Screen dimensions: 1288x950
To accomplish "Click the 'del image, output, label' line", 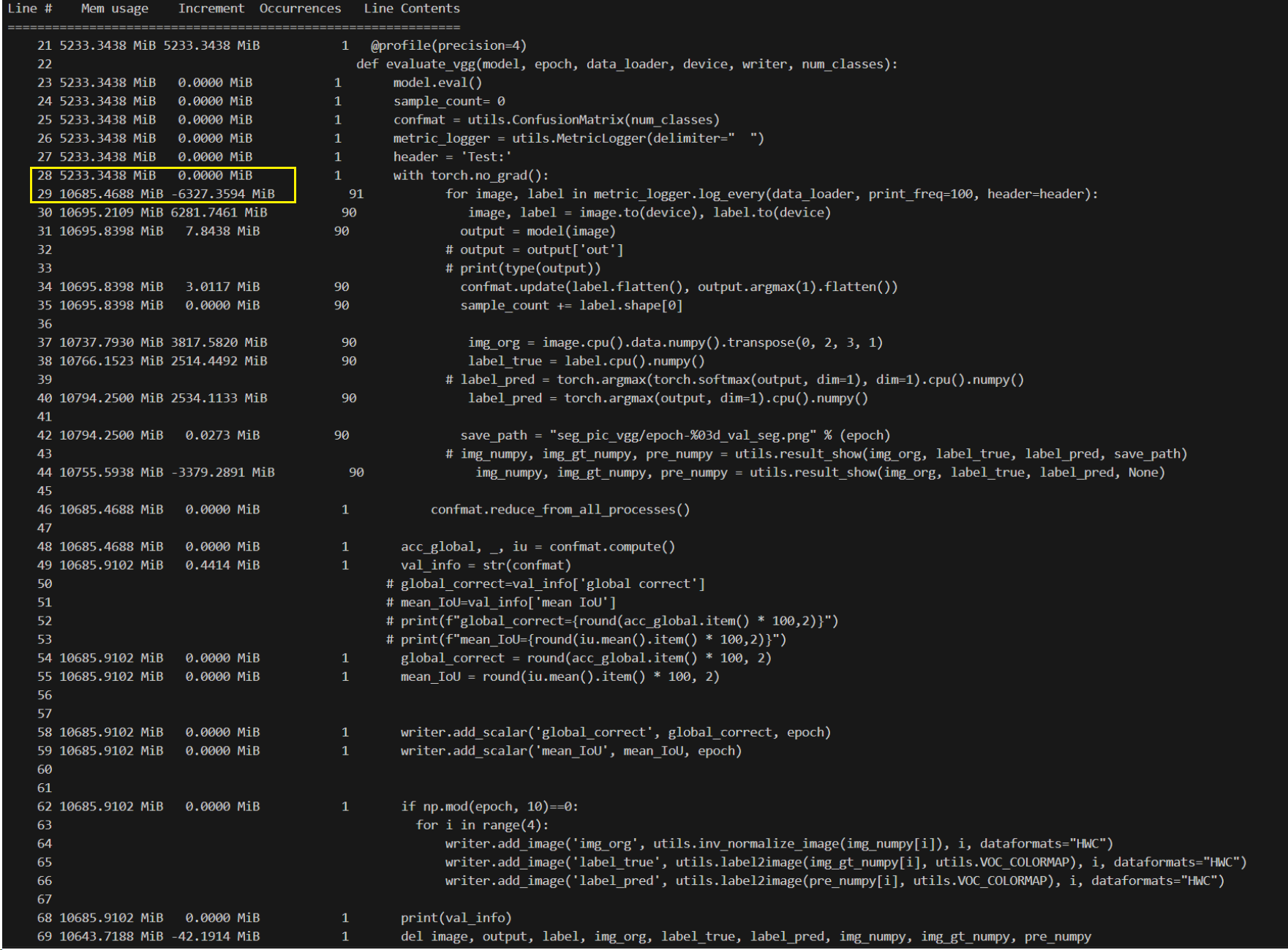I will click(x=746, y=937).
